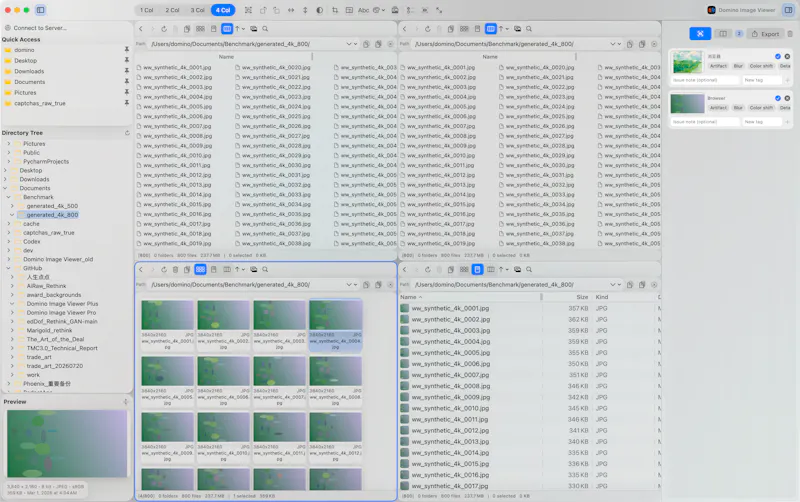Collapse the Benchmark folder in tree
Viewport: 800px width, 502px height.
tap(8, 197)
